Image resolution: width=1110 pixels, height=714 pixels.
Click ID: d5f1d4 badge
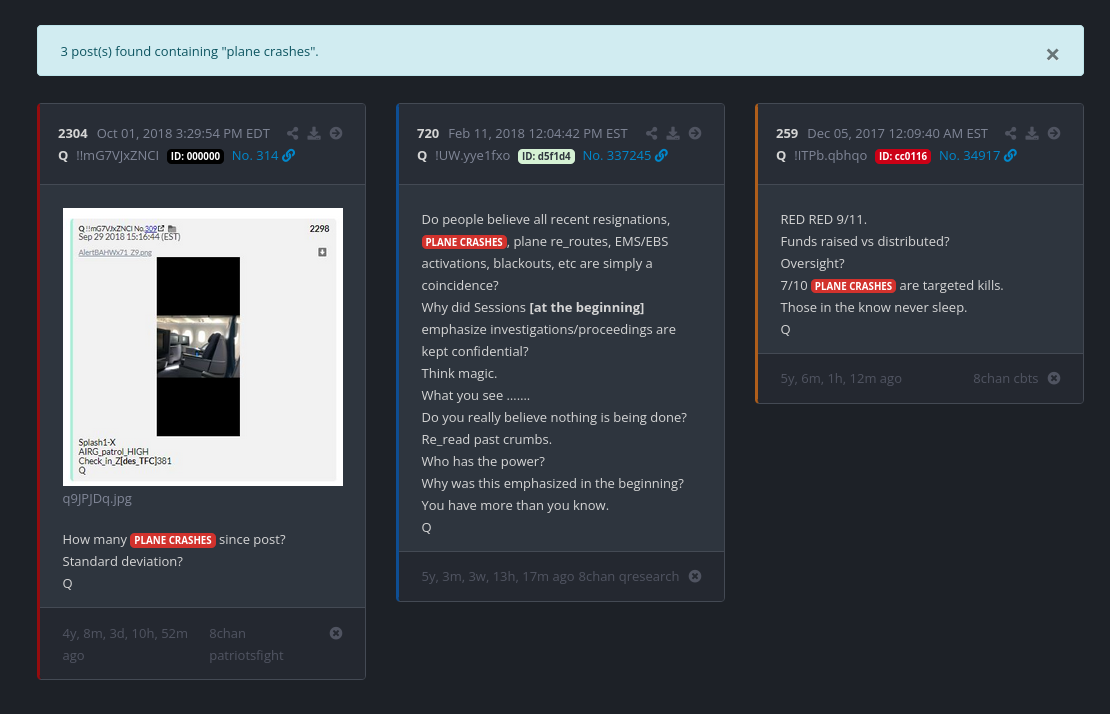(x=547, y=156)
